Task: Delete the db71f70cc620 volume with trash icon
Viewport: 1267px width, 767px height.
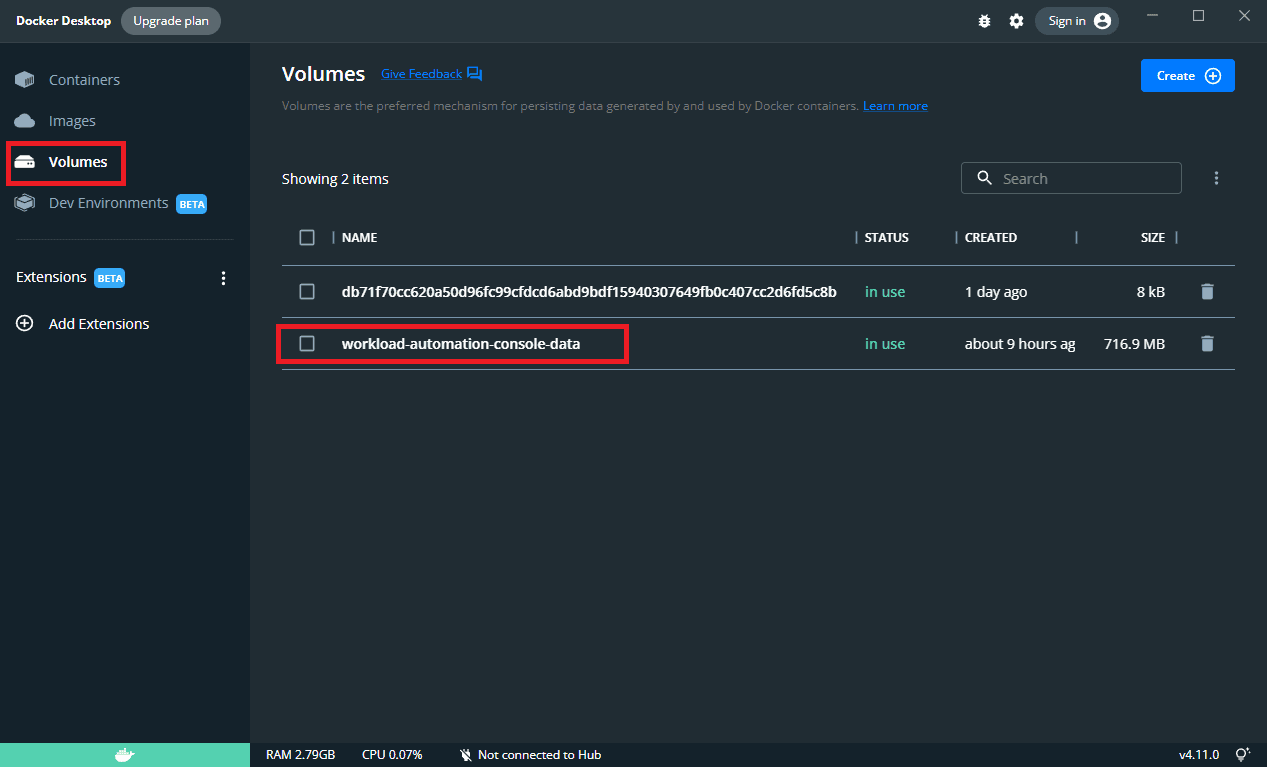Action: 1207,292
